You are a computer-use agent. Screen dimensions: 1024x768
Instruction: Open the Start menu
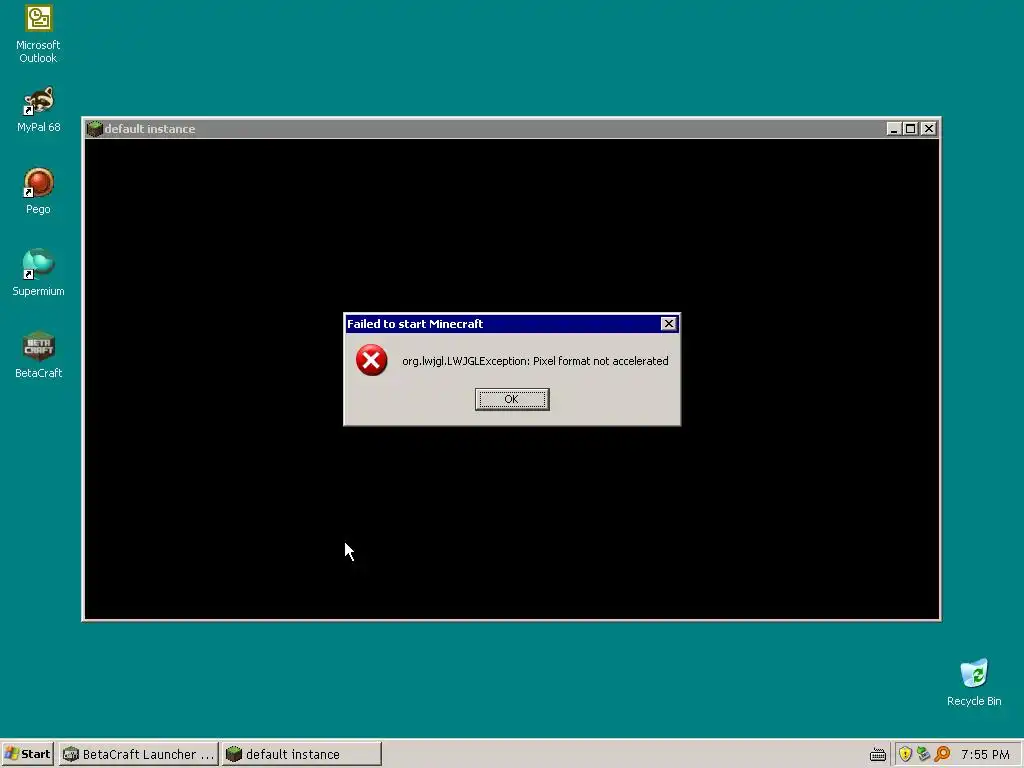click(27, 754)
